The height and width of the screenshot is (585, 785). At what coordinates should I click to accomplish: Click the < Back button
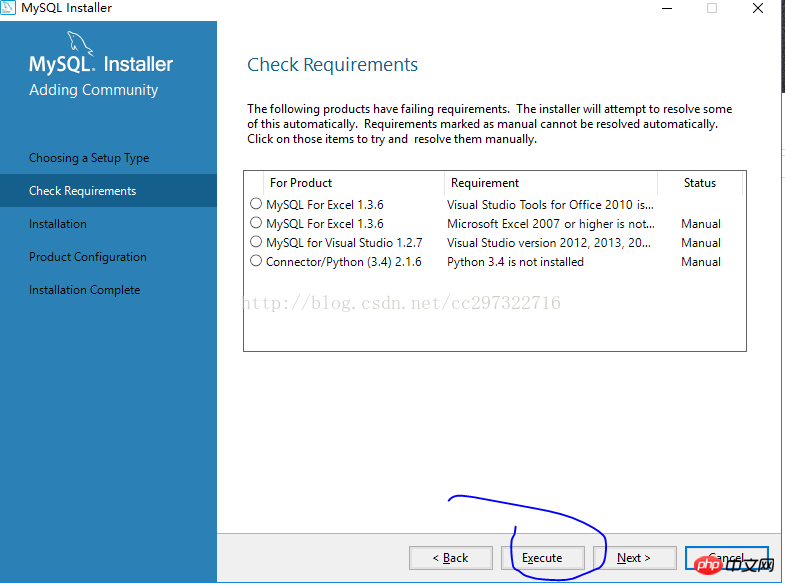(x=451, y=557)
